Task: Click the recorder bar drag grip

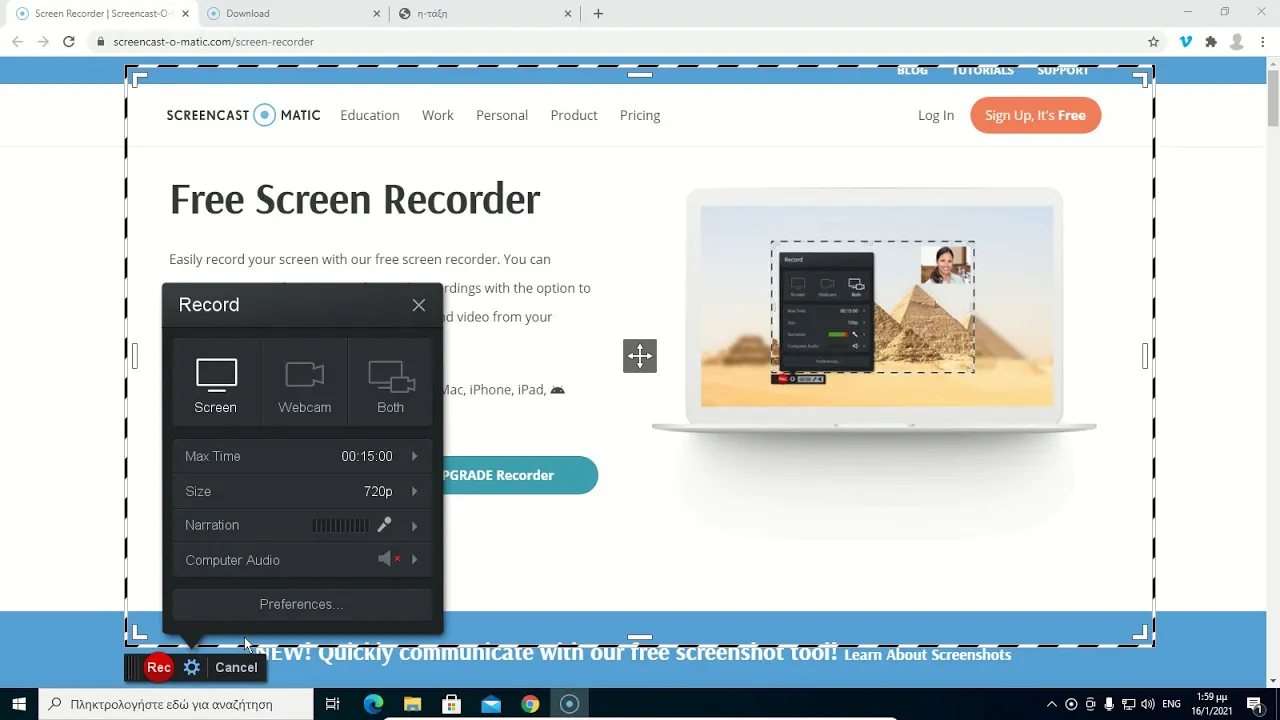Action: [x=133, y=667]
